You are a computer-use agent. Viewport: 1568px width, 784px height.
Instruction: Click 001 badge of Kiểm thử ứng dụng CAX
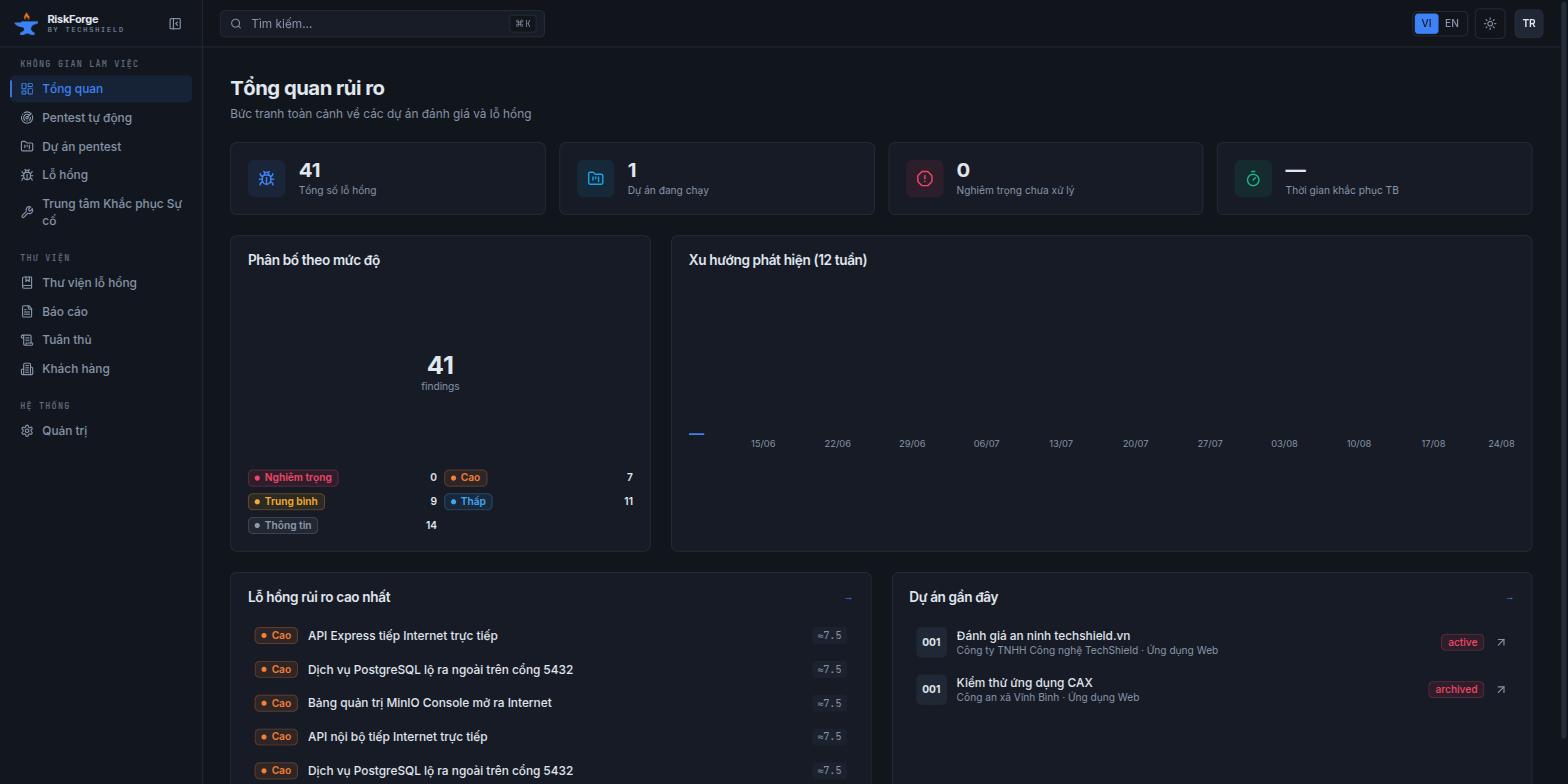coord(931,689)
